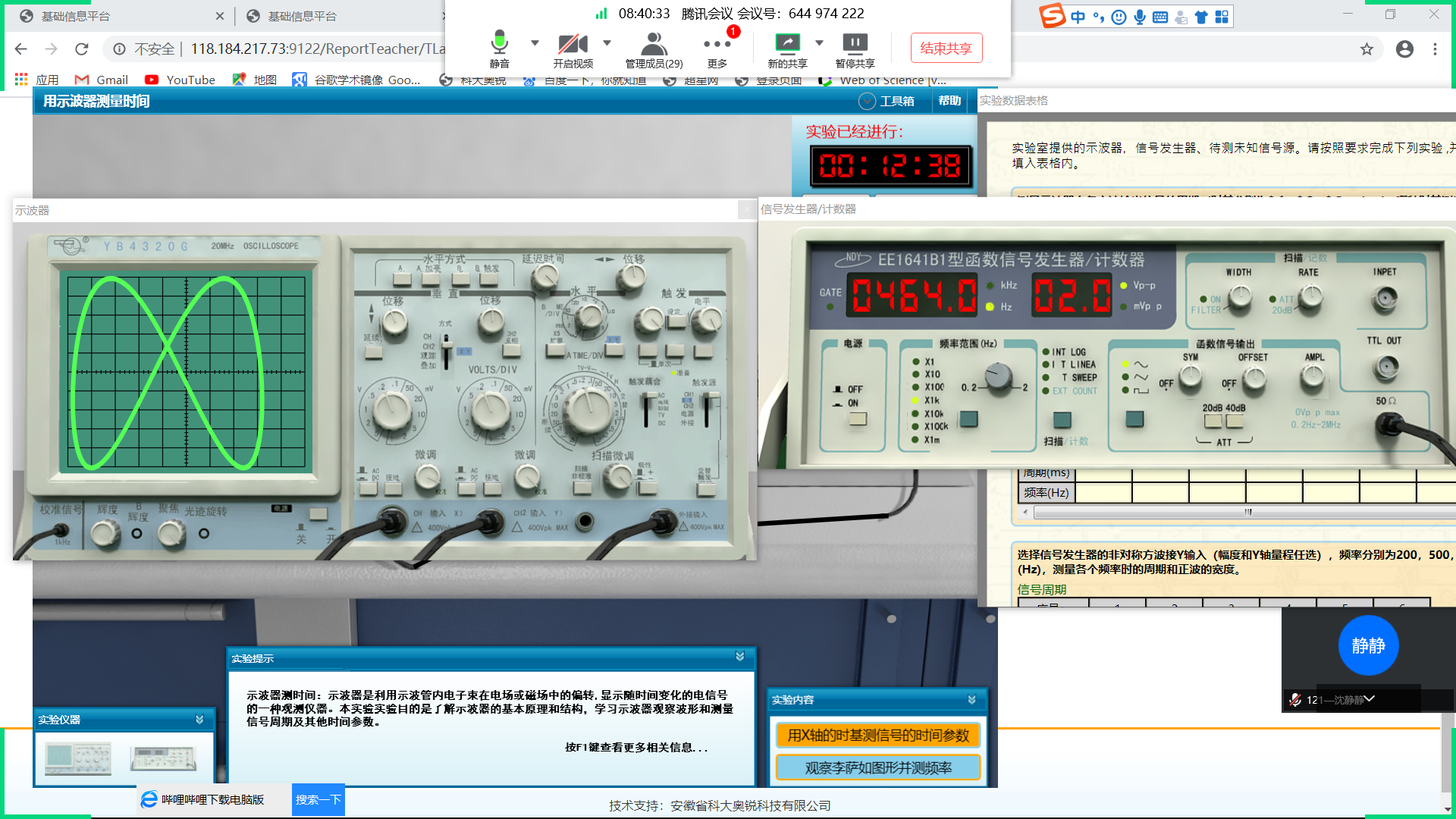Click the browser reload icon
The height and width of the screenshot is (819, 1456).
(x=82, y=49)
